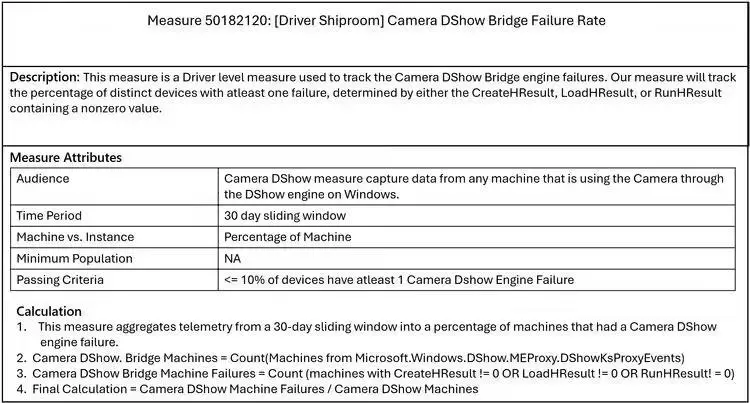
Task: Click the 30 day sliding window value
Action: [x=283, y=215]
